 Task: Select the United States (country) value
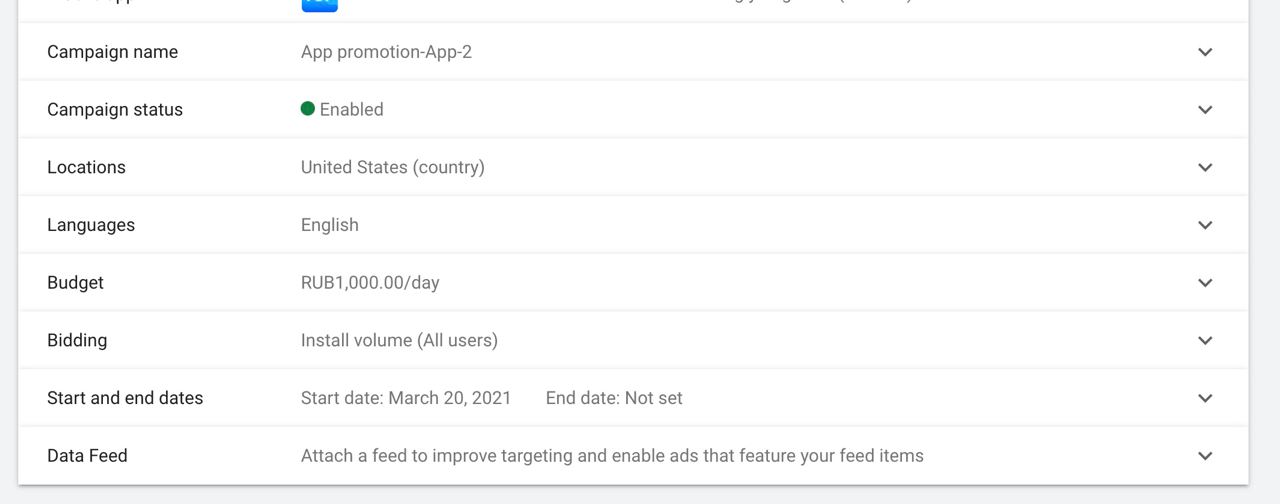[392, 167]
